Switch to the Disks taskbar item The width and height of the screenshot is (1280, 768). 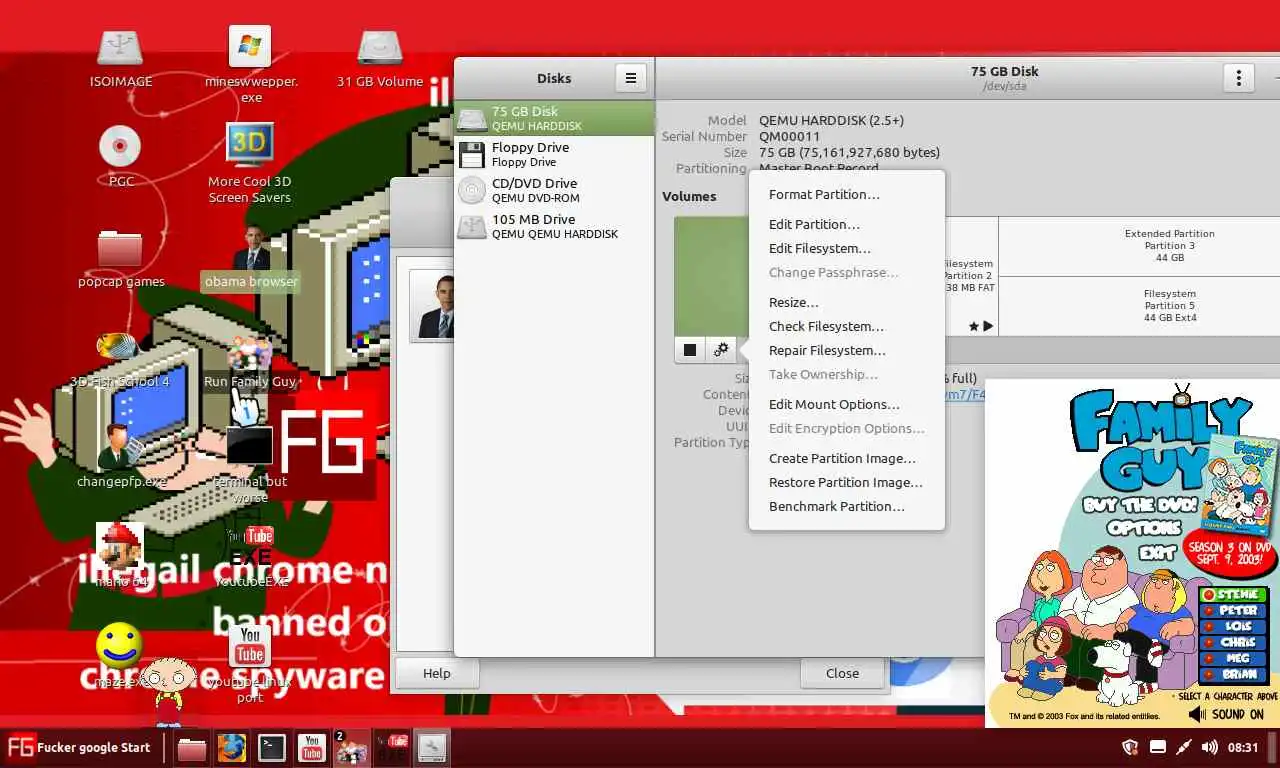(432, 748)
